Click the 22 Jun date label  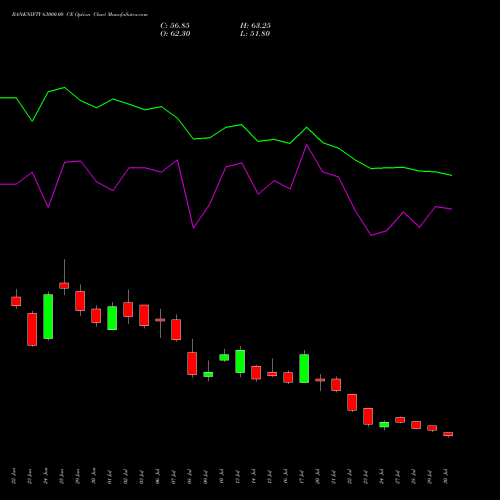point(14,477)
